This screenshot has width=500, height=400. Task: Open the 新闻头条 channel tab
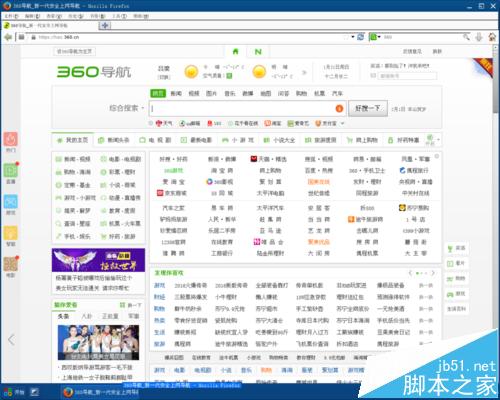(x=114, y=140)
